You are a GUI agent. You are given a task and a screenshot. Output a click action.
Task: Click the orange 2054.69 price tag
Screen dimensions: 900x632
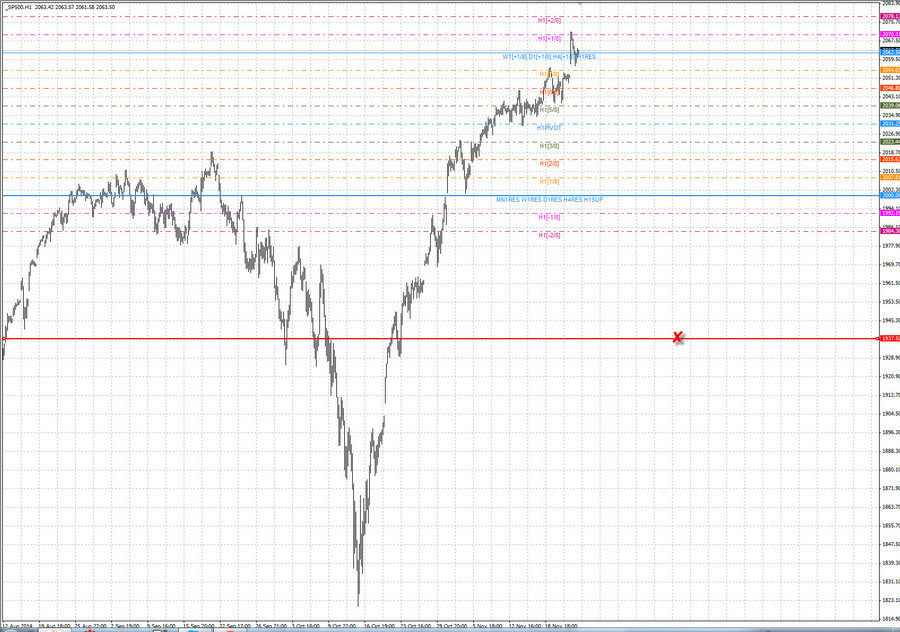coord(890,70)
